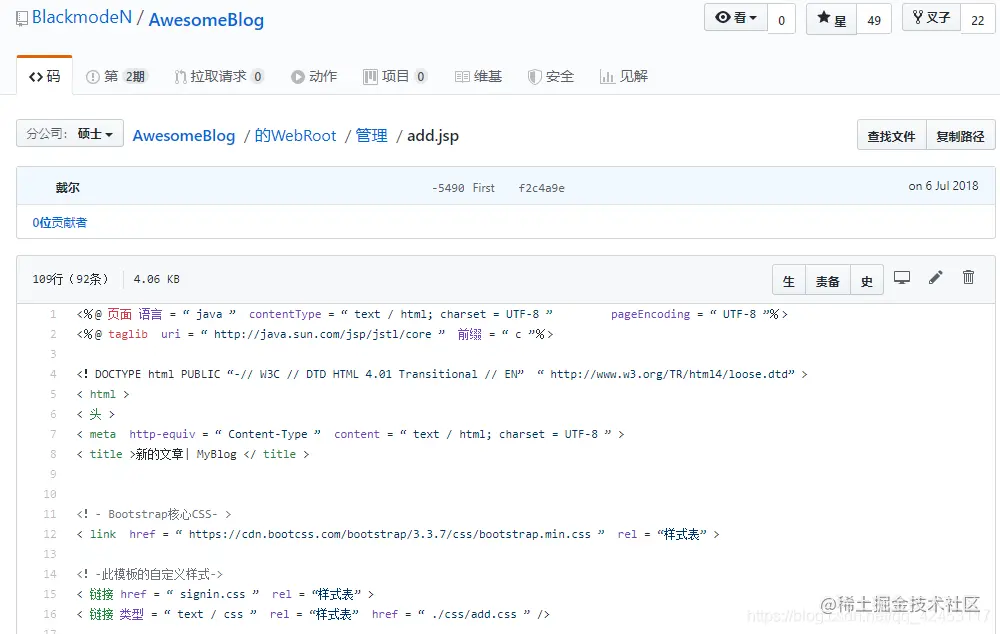Image resolution: width=1000 pixels, height=634 pixels.
Task: Switch to the 第期 issues tab
Action: coord(117,75)
